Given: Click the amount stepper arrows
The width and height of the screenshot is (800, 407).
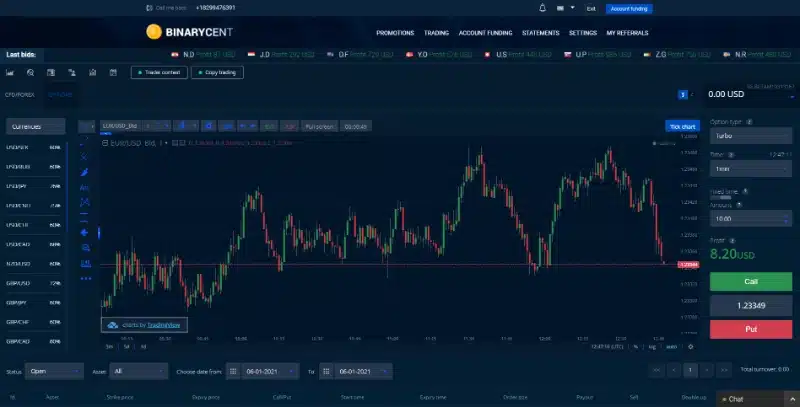Looking at the screenshot, I should click(x=786, y=219).
